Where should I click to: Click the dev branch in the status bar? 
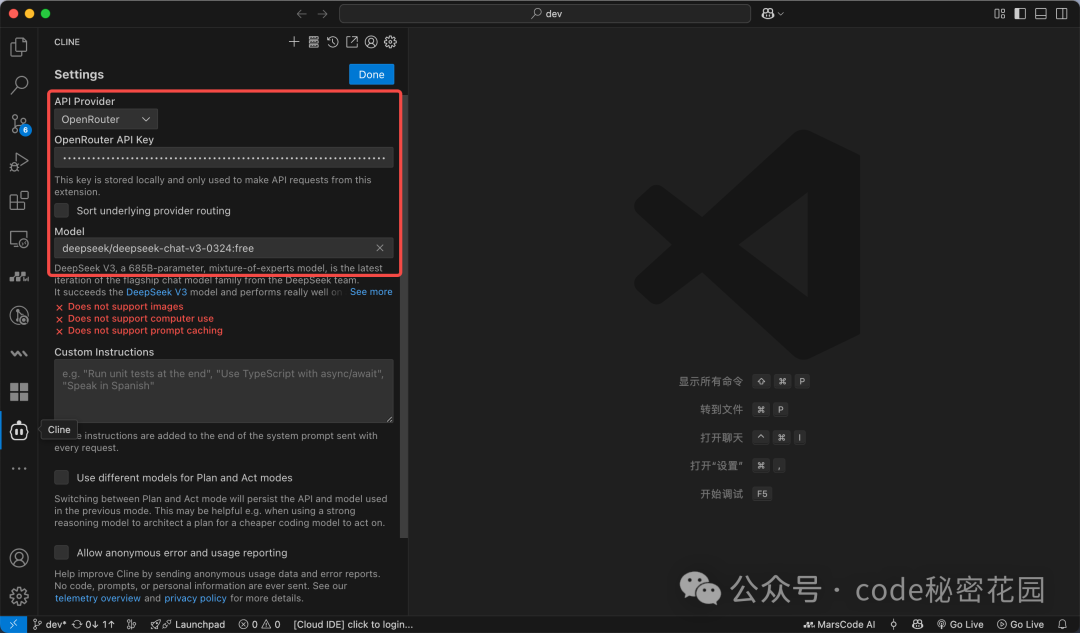[48, 624]
